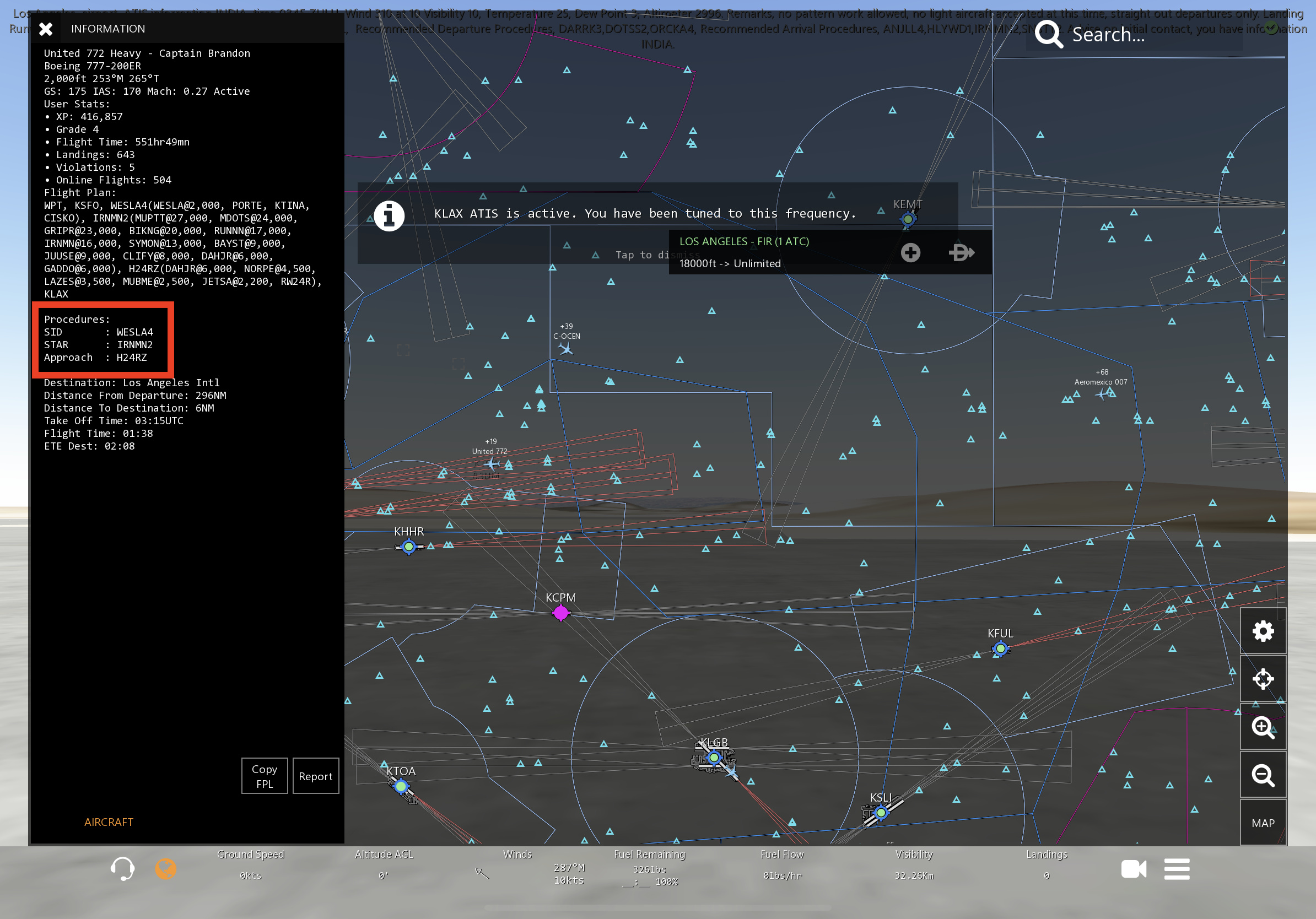Screen dimensions: 1316x919
Task: Open the hamburger menu at bottom bar
Action: tap(1176, 868)
